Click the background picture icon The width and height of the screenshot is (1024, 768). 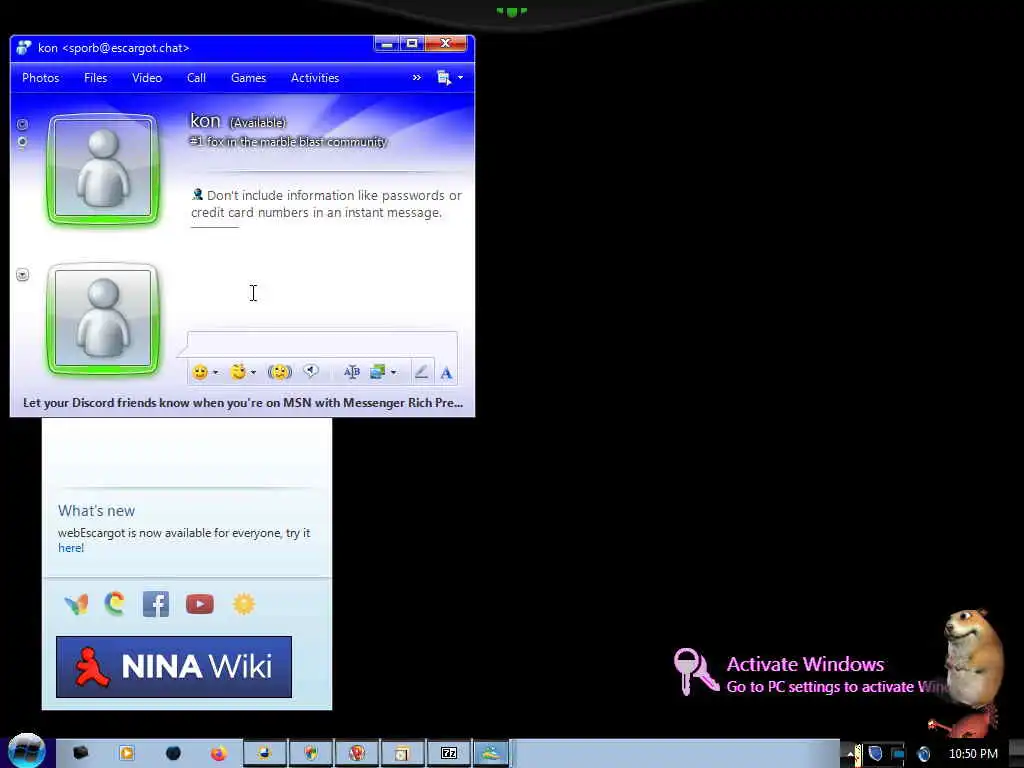pos(377,372)
